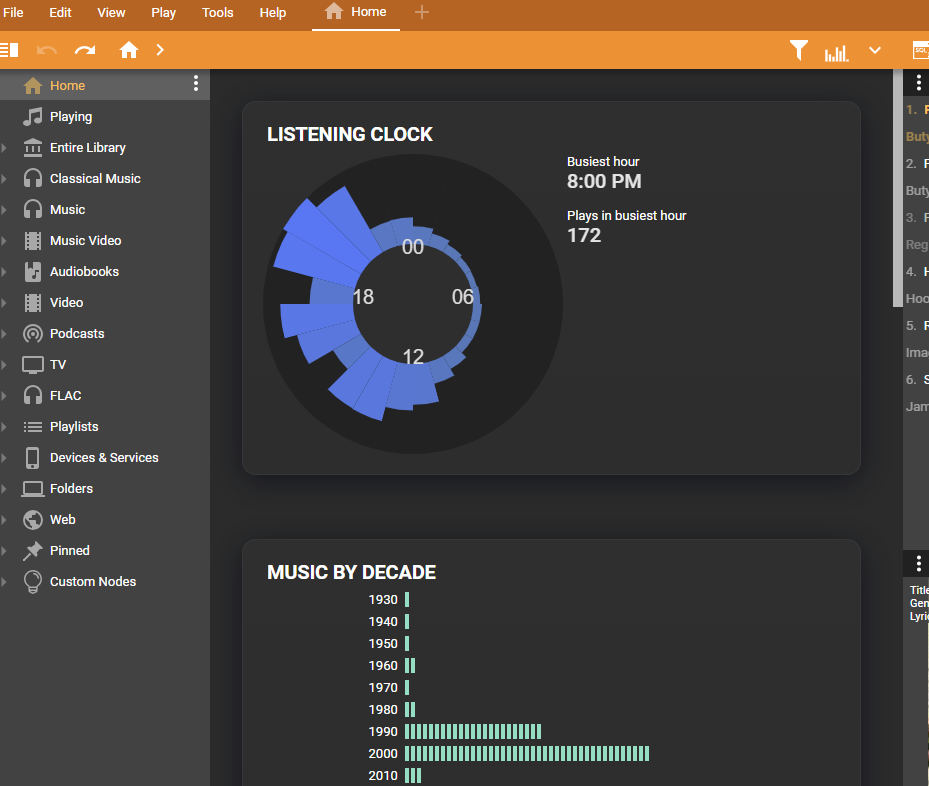Click the 2000 decade bar
The height and width of the screenshot is (786, 929).
point(526,753)
